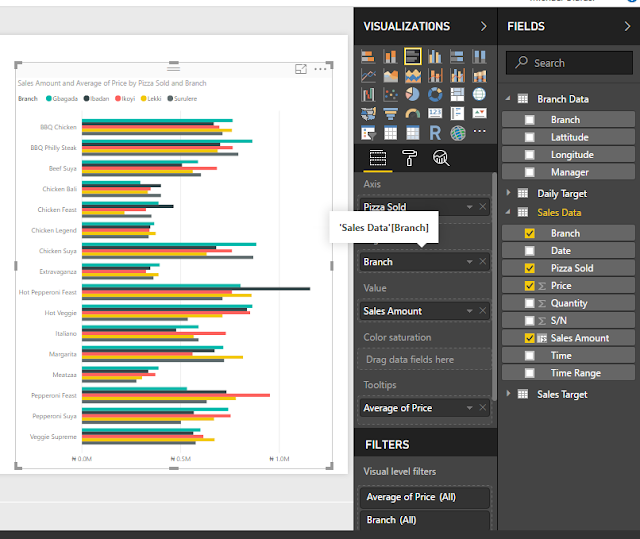Remove Average of Price from Tooltips
This screenshot has width=640, height=539.
[482, 408]
